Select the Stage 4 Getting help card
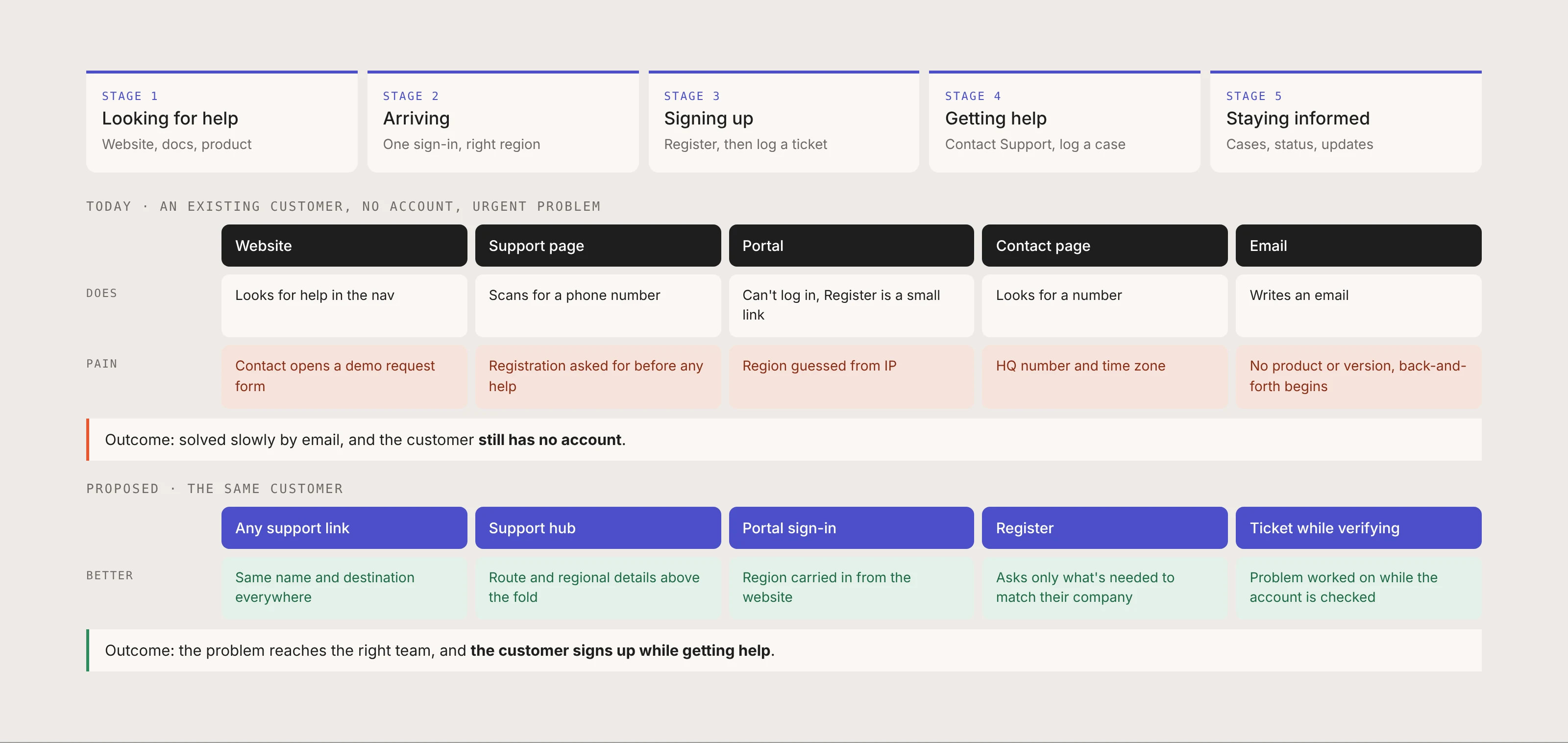The width and height of the screenshot is (1568, 743). [1065, 122]
